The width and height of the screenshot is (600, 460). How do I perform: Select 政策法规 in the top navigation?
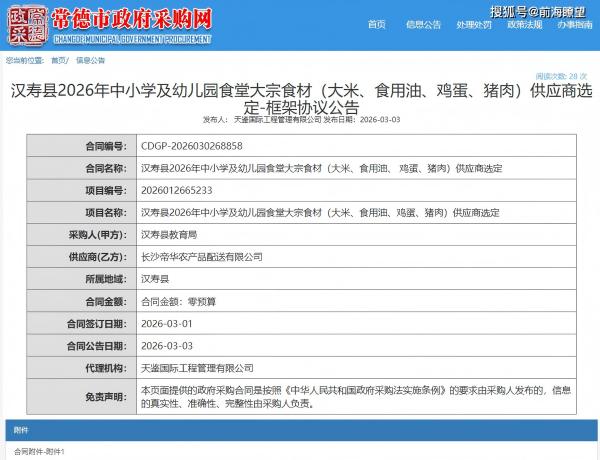524,24
